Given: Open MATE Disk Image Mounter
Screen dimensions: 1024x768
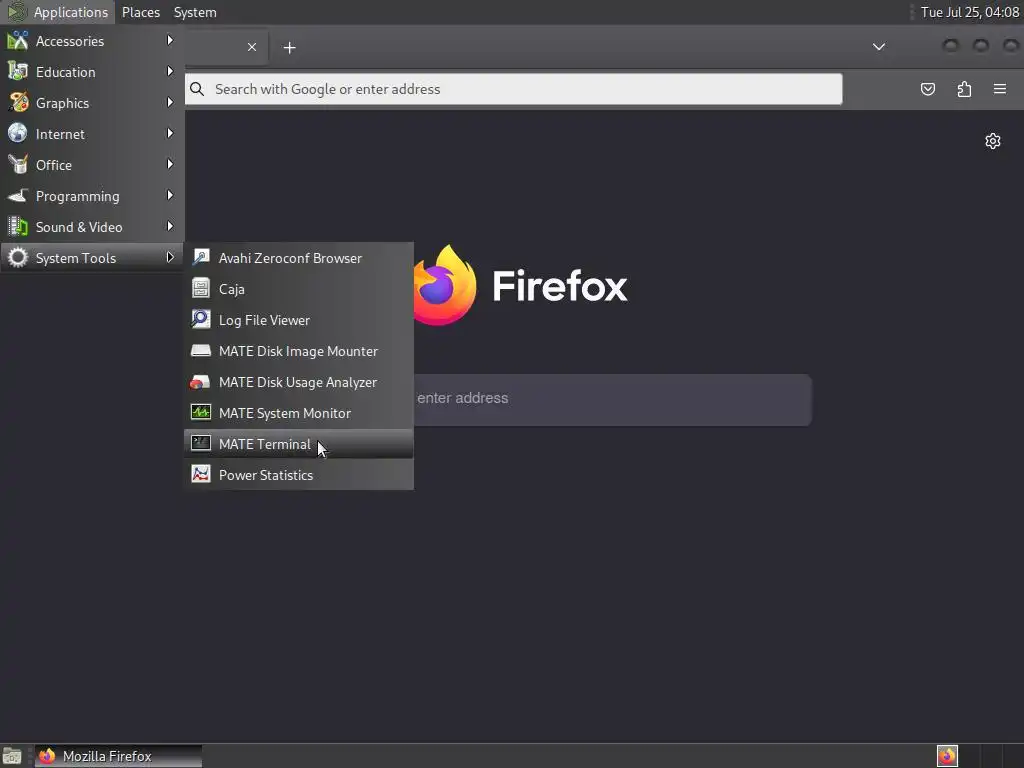Looking at the screenshot, I should pyautogui.click(x=299, y=351).
